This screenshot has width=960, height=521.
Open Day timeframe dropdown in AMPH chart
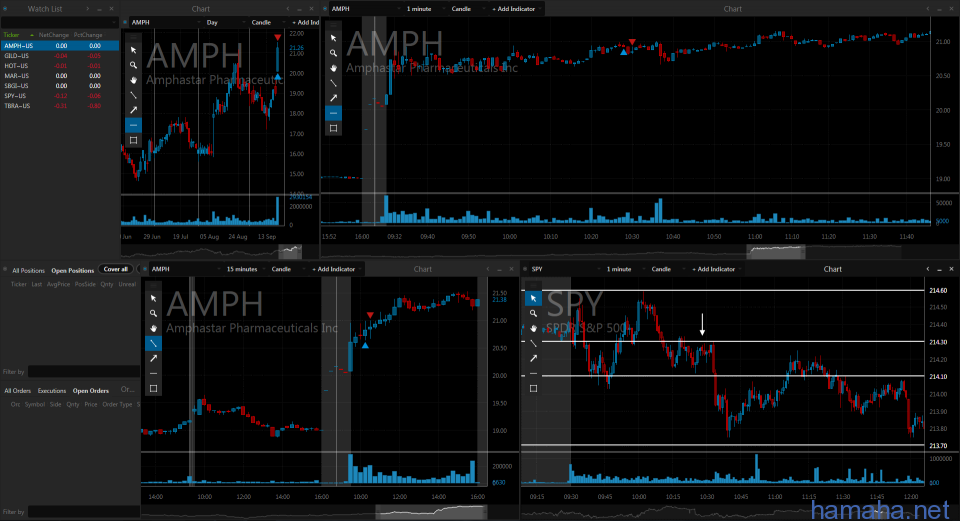225,22
